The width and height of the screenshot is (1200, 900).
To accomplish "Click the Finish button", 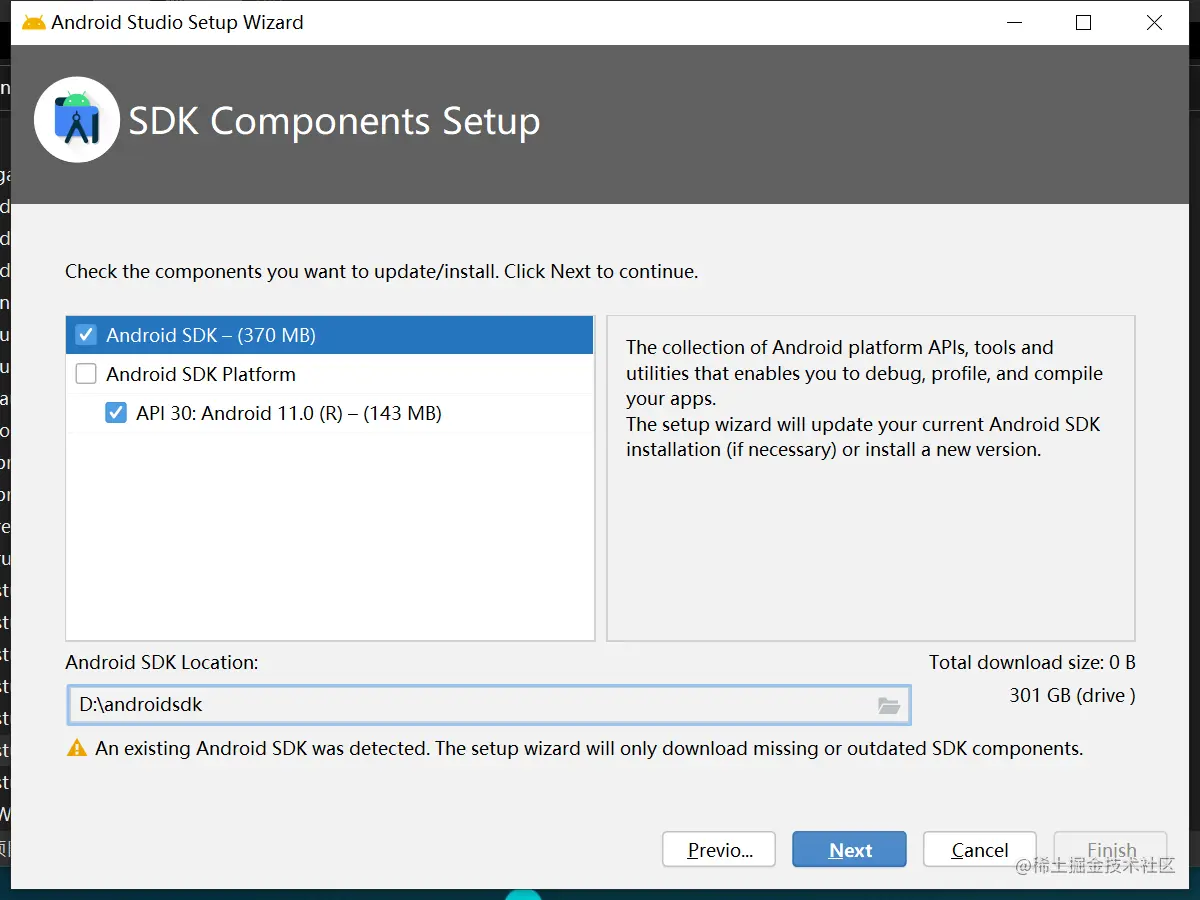I will click(1110, 850).
